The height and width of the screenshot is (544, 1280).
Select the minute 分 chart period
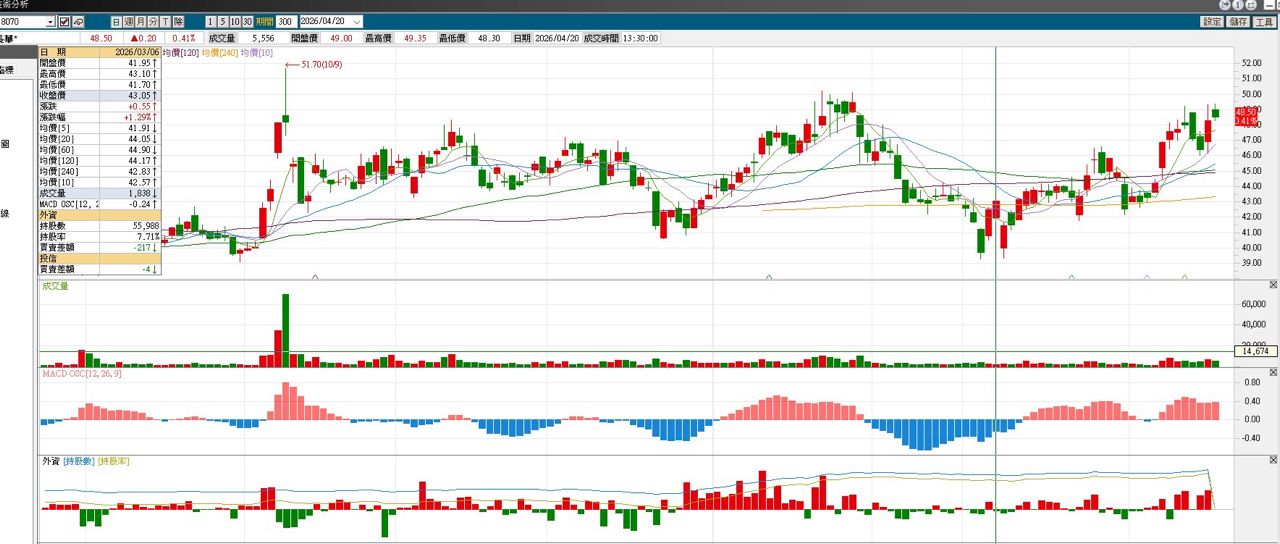coord(152,21)
